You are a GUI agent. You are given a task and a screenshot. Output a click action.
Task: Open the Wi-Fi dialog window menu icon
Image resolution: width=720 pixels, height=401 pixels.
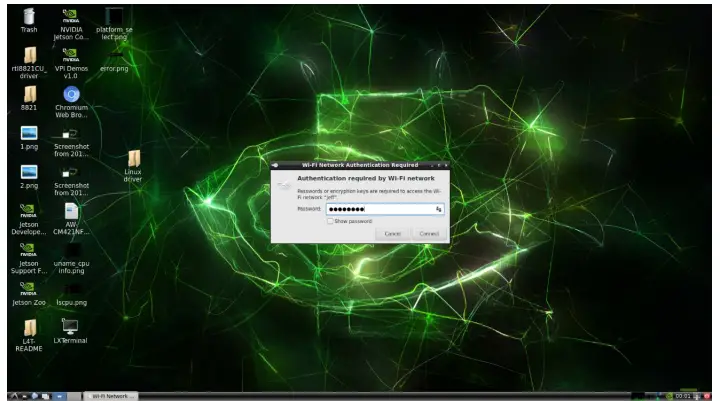pos(275,165)
